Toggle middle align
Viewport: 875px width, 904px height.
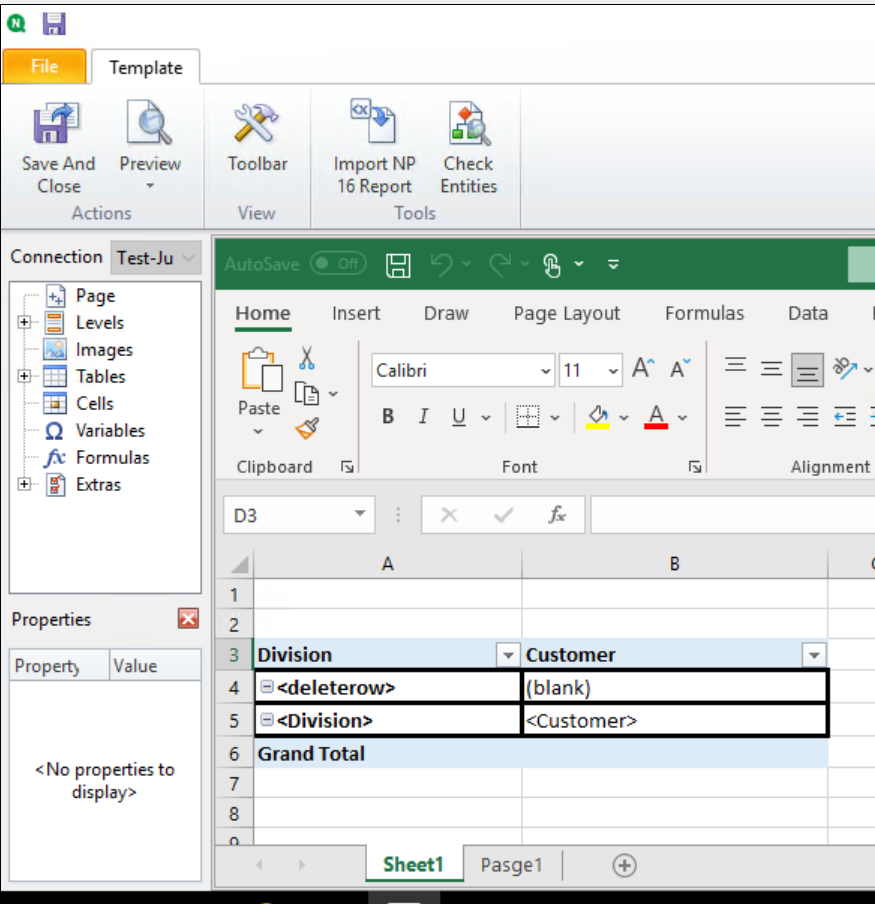click(x=771, y=368)
